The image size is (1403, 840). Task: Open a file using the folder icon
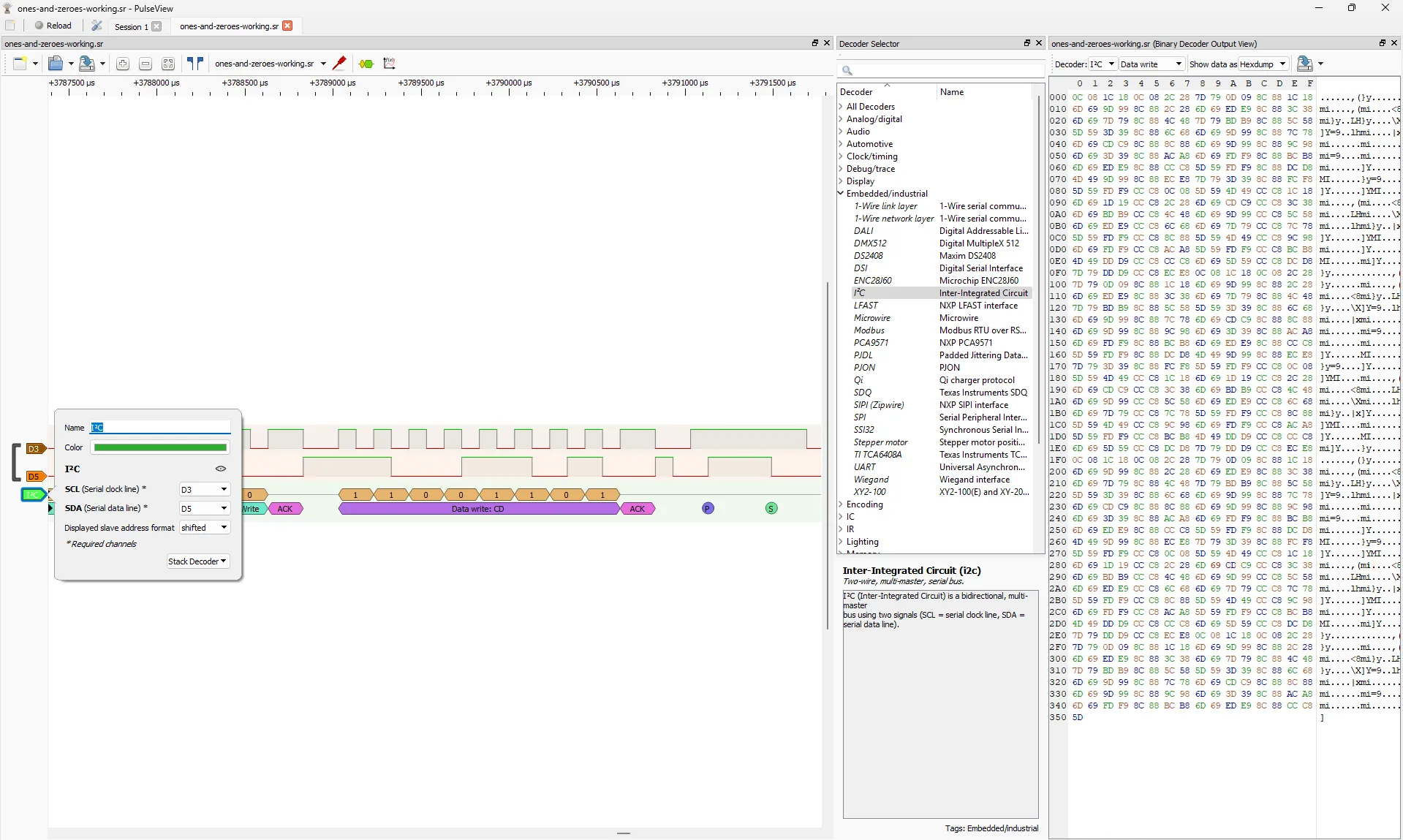tap(55, 64)
